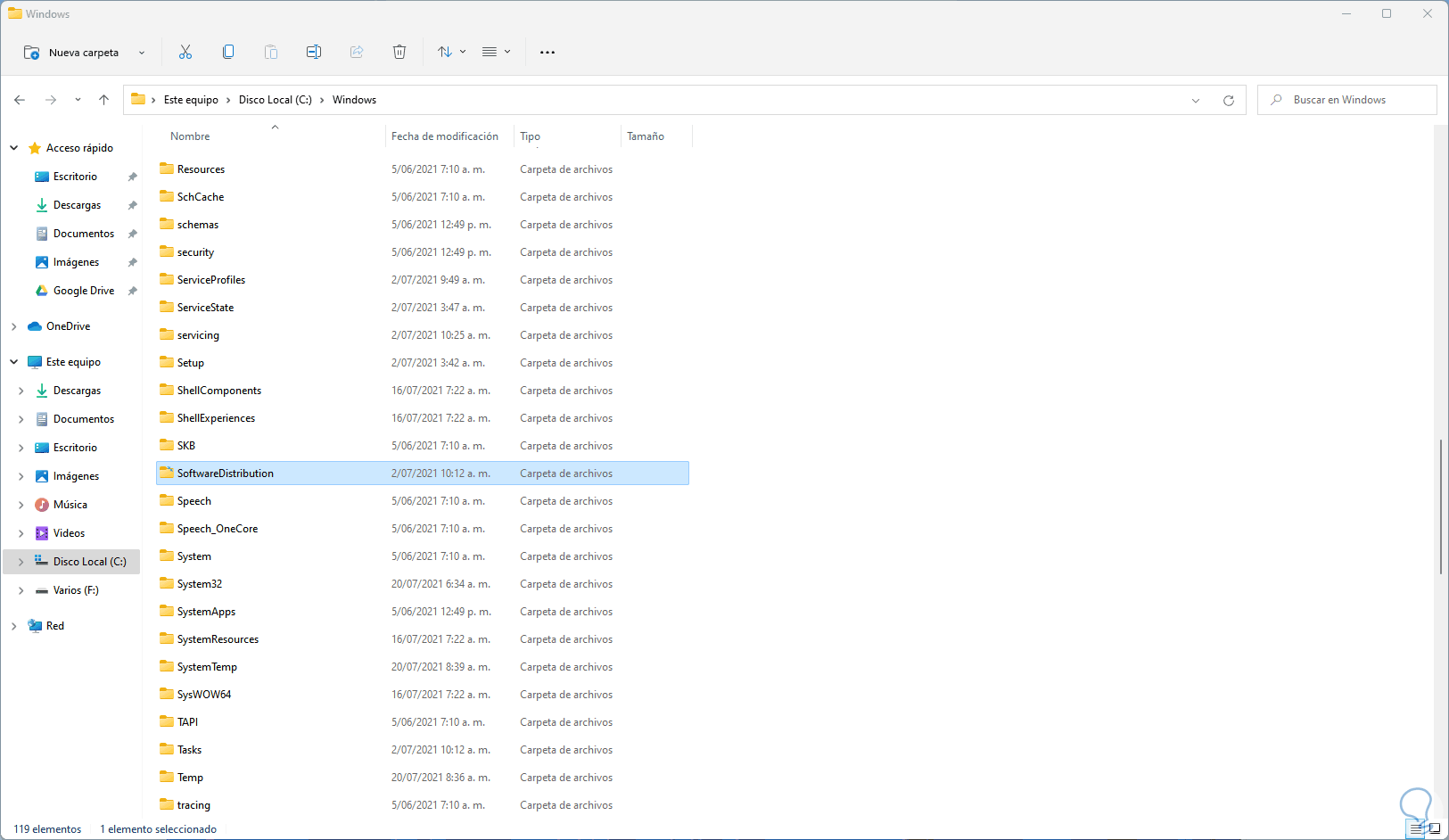Click the SystemApps folder icon
The image size is (1449, 840).
(x=167, y=611)
